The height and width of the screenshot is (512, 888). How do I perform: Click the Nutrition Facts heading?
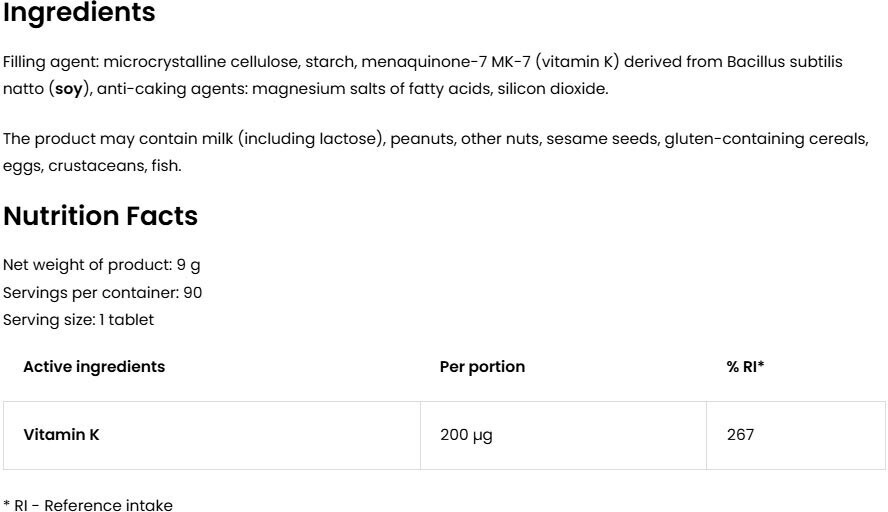pos(101,216)
